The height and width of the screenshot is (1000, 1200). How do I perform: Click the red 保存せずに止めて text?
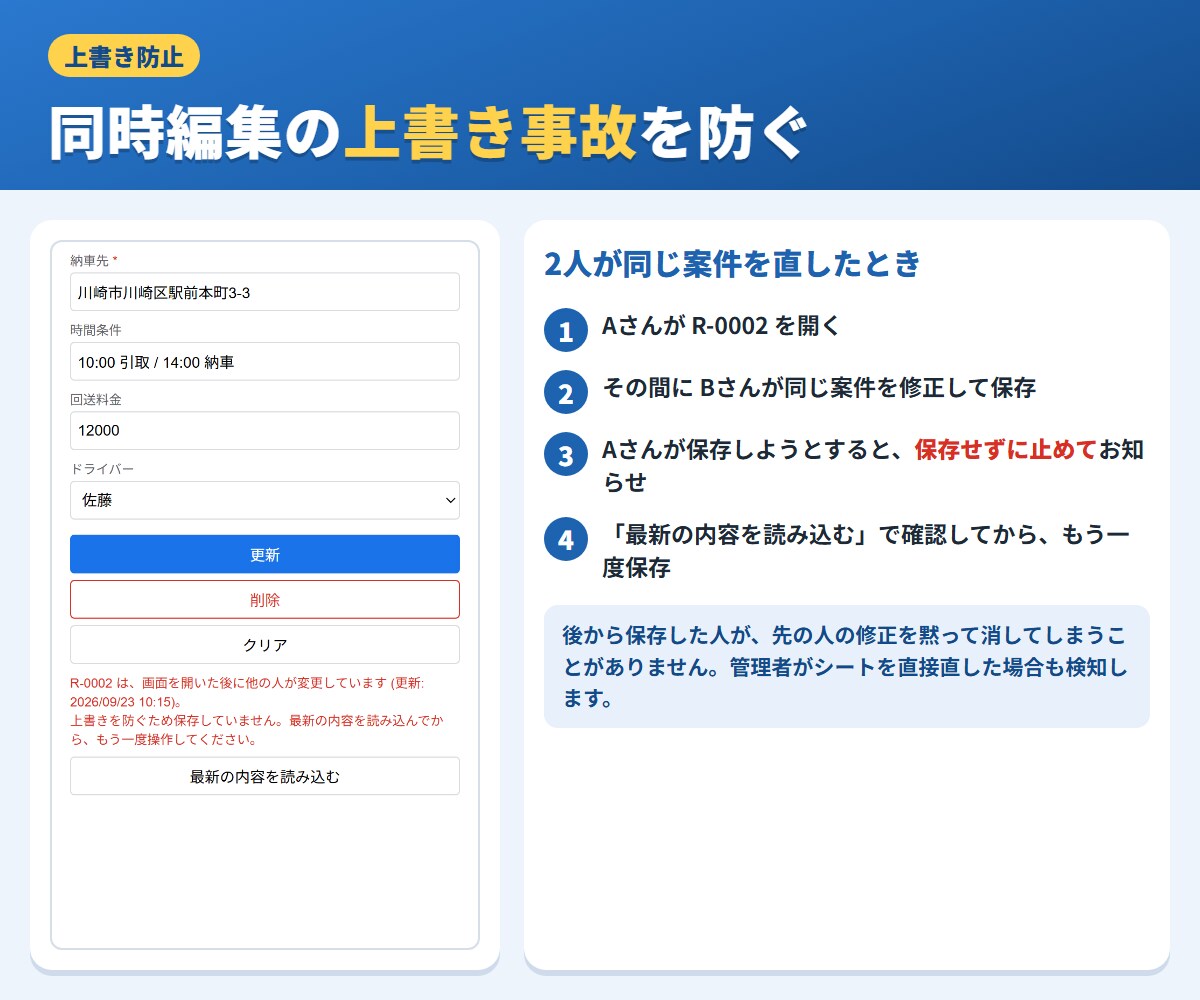click(1006, 450)
